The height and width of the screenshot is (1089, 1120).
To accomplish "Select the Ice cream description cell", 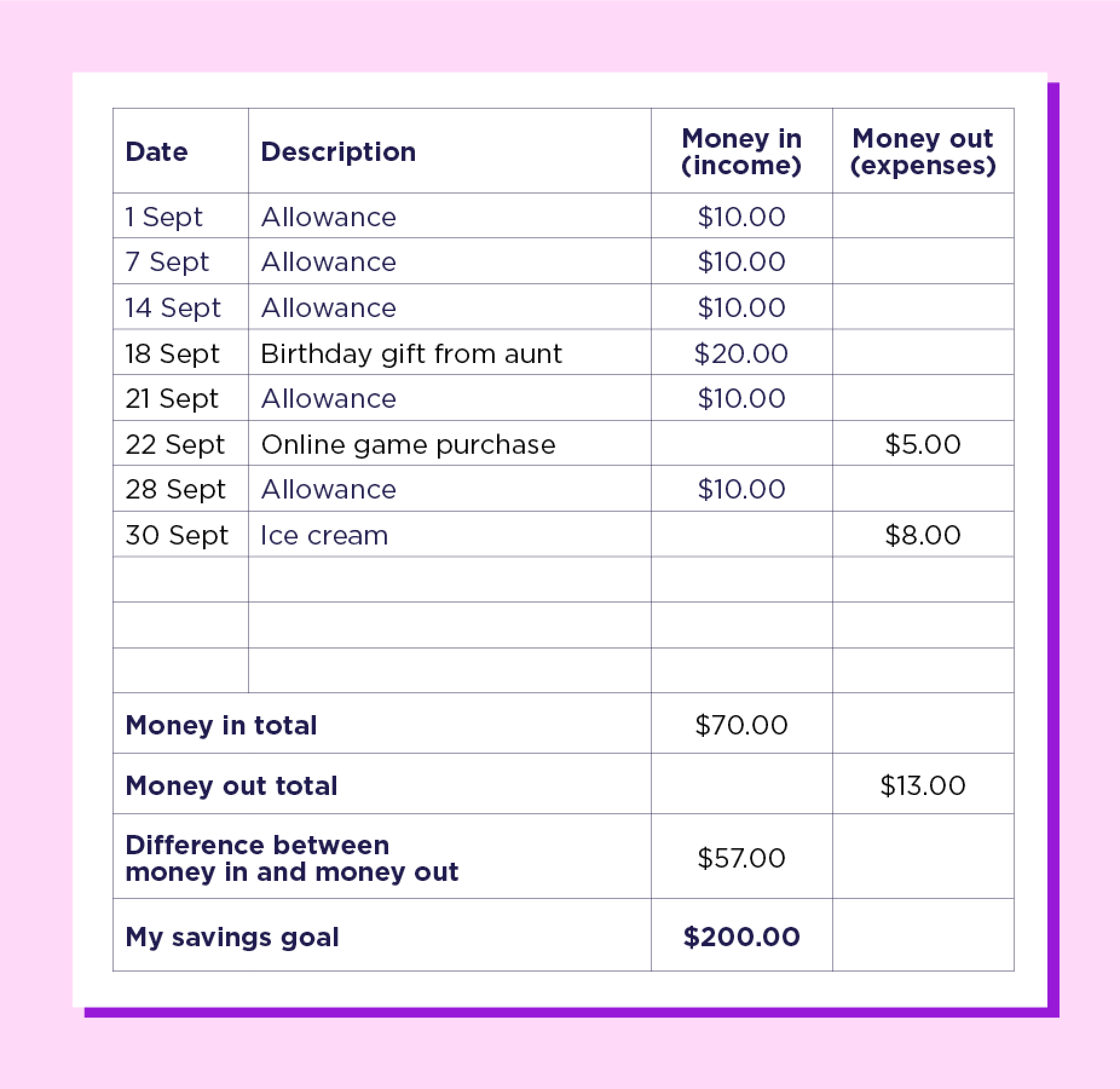I will click(324, 535).
